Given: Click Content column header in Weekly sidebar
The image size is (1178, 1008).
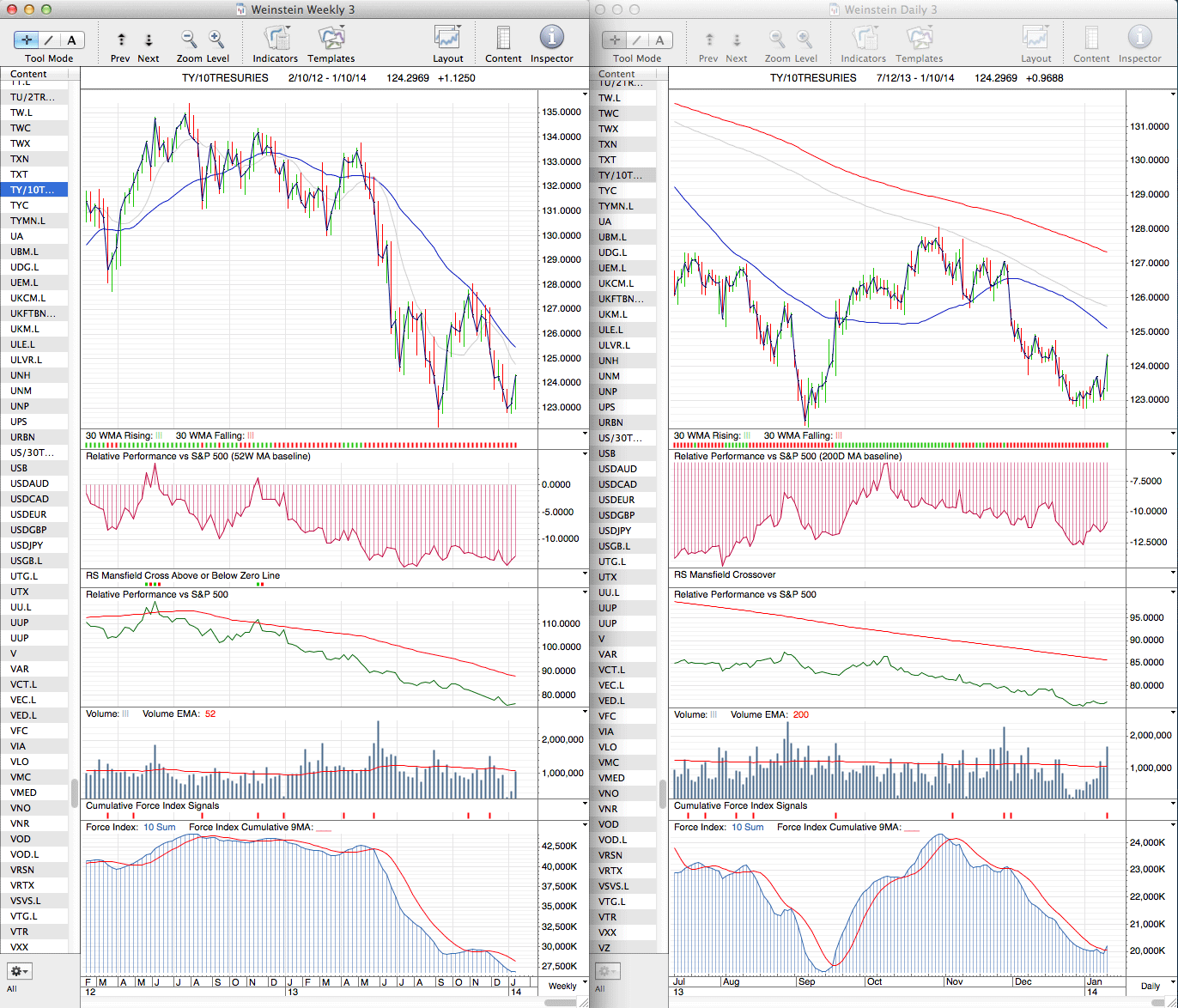Looking at the screenshot, I should [x=28, y=74].
